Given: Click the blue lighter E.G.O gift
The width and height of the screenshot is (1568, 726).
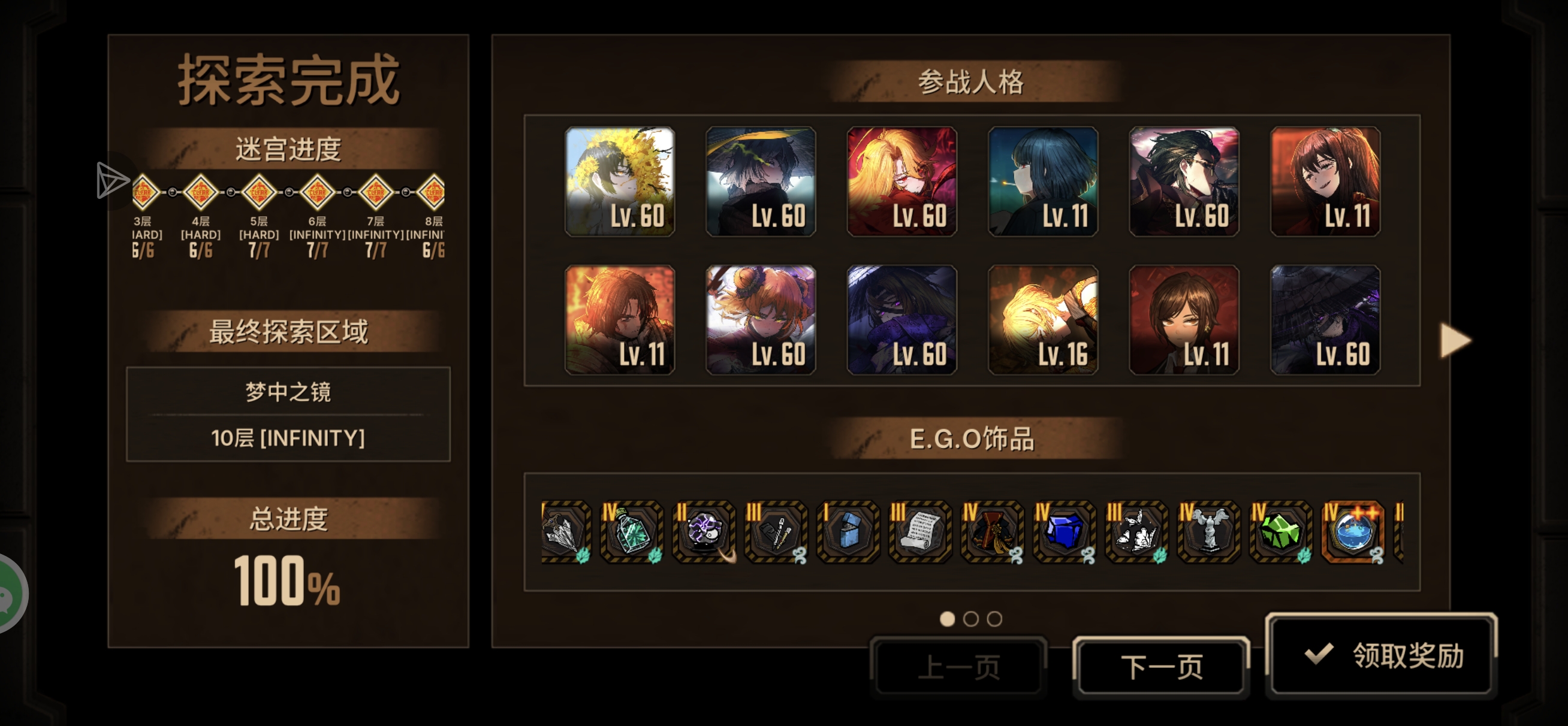Looking at the screenshot, I should (x=848, y=531).
